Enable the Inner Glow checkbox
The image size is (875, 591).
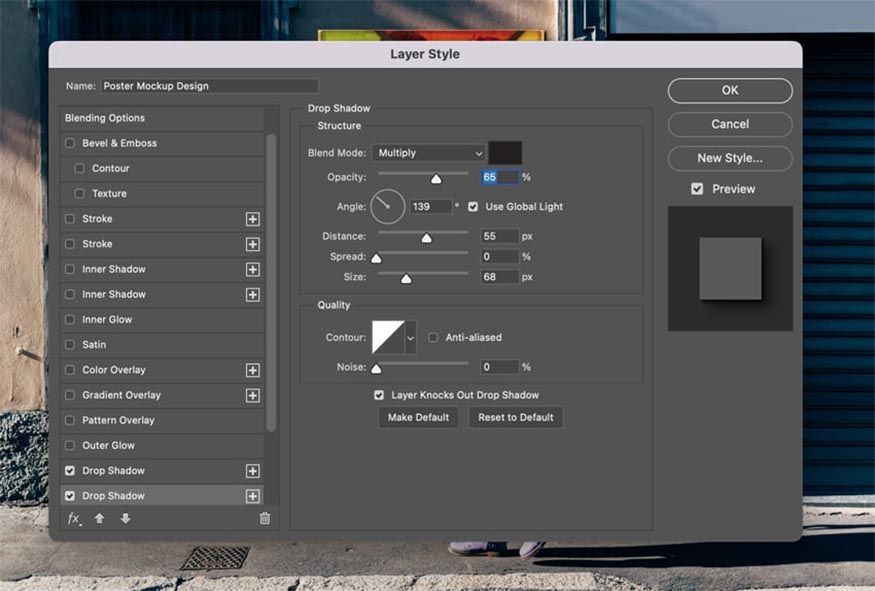(70, 320)
